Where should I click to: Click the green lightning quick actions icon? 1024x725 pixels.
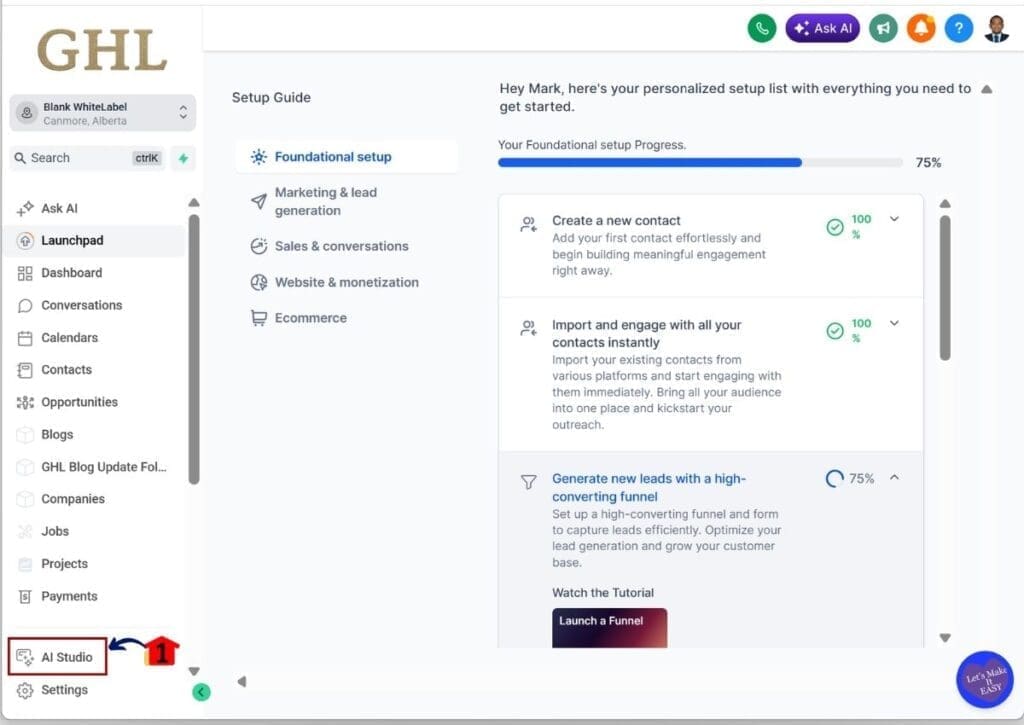(x=184, y=158)
